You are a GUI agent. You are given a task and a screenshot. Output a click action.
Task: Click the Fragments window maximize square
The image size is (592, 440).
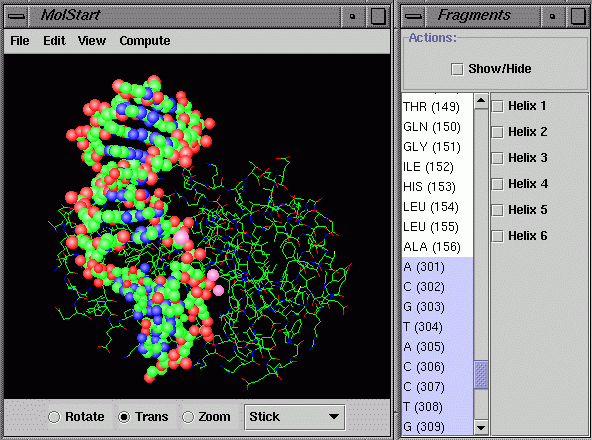[x=578, y=16]
